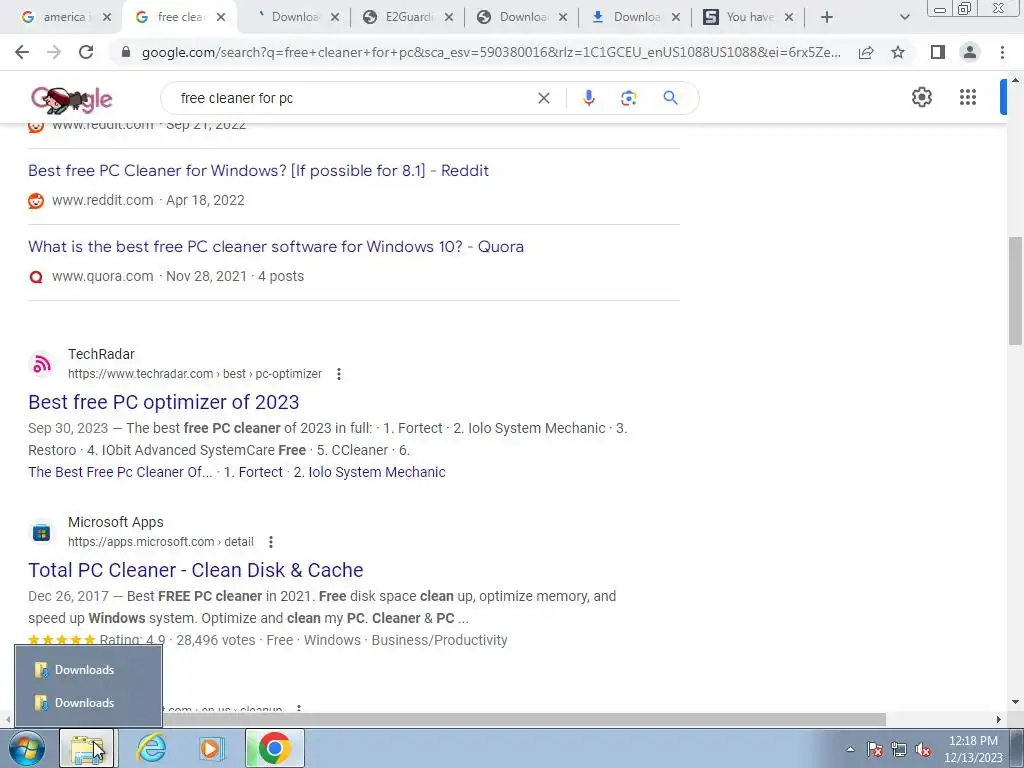Open Chrome three-dot menu
This screenshot has height=768, width=1024.
[x=1002, y=52]
